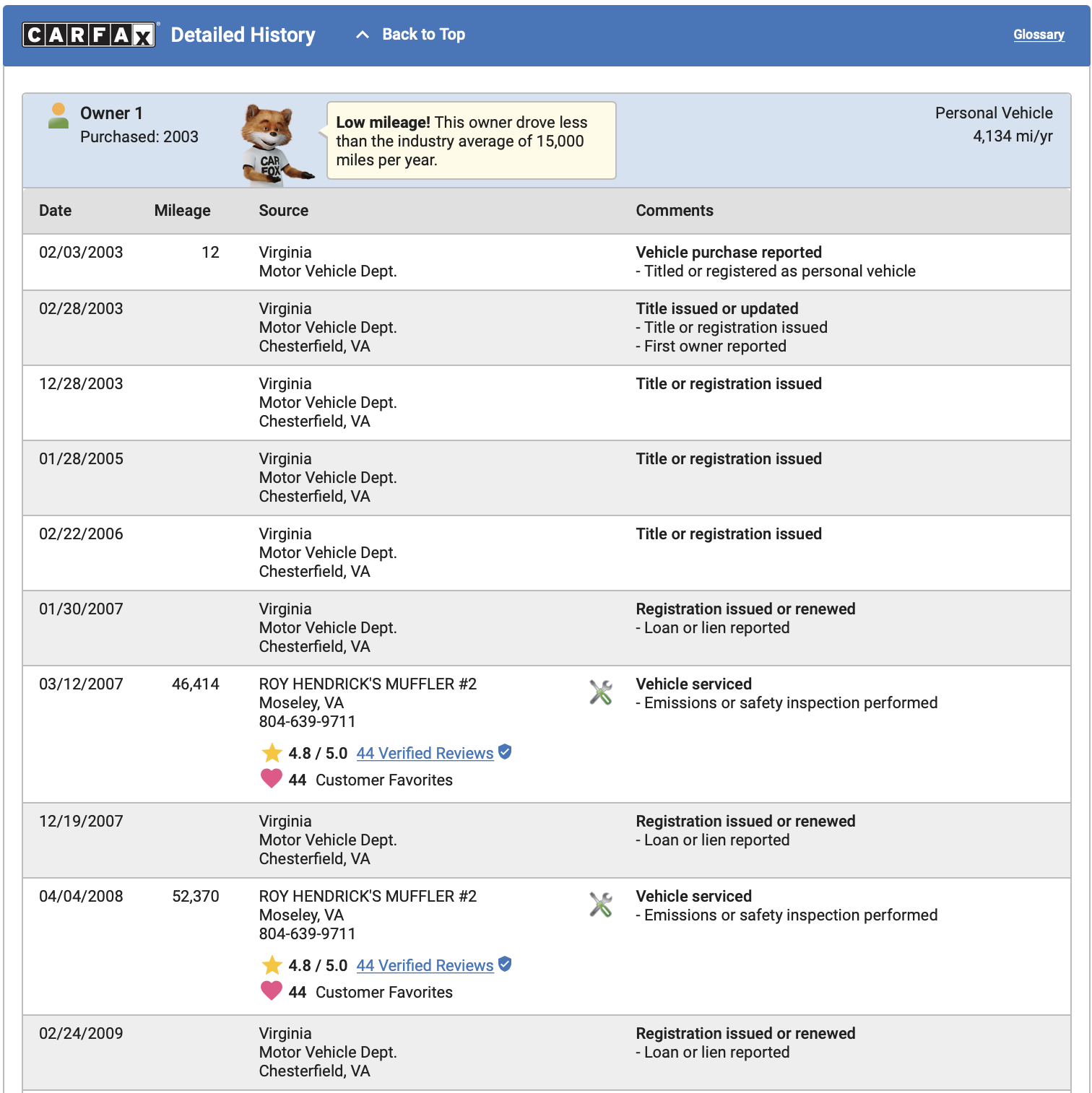This screenshot has width=1092, height=1093.
Task: Click the pink heart favorites icon for 04/04/2008
Action: [x=272, y=991]
